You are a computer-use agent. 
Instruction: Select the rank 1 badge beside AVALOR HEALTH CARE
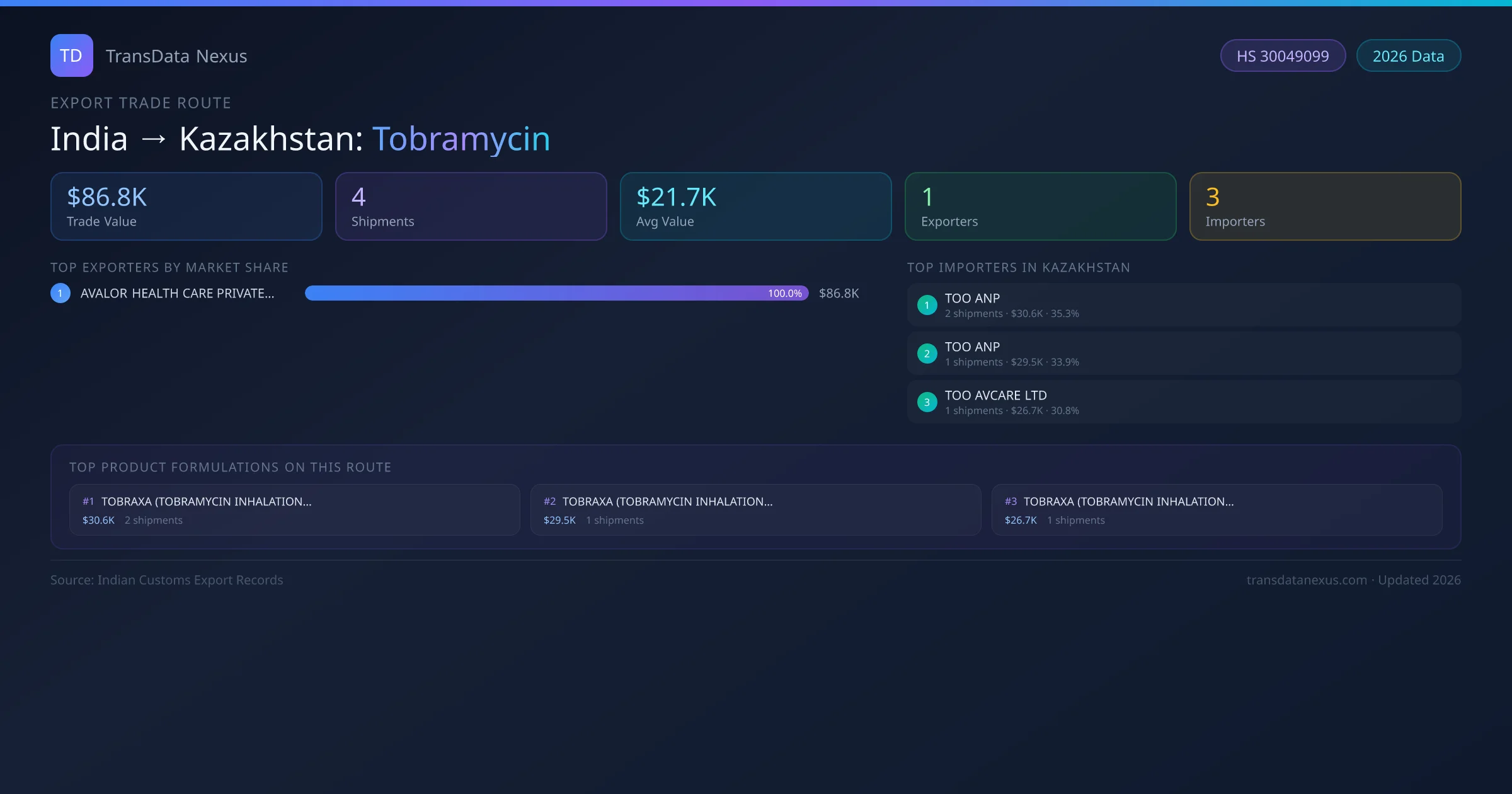60,292
